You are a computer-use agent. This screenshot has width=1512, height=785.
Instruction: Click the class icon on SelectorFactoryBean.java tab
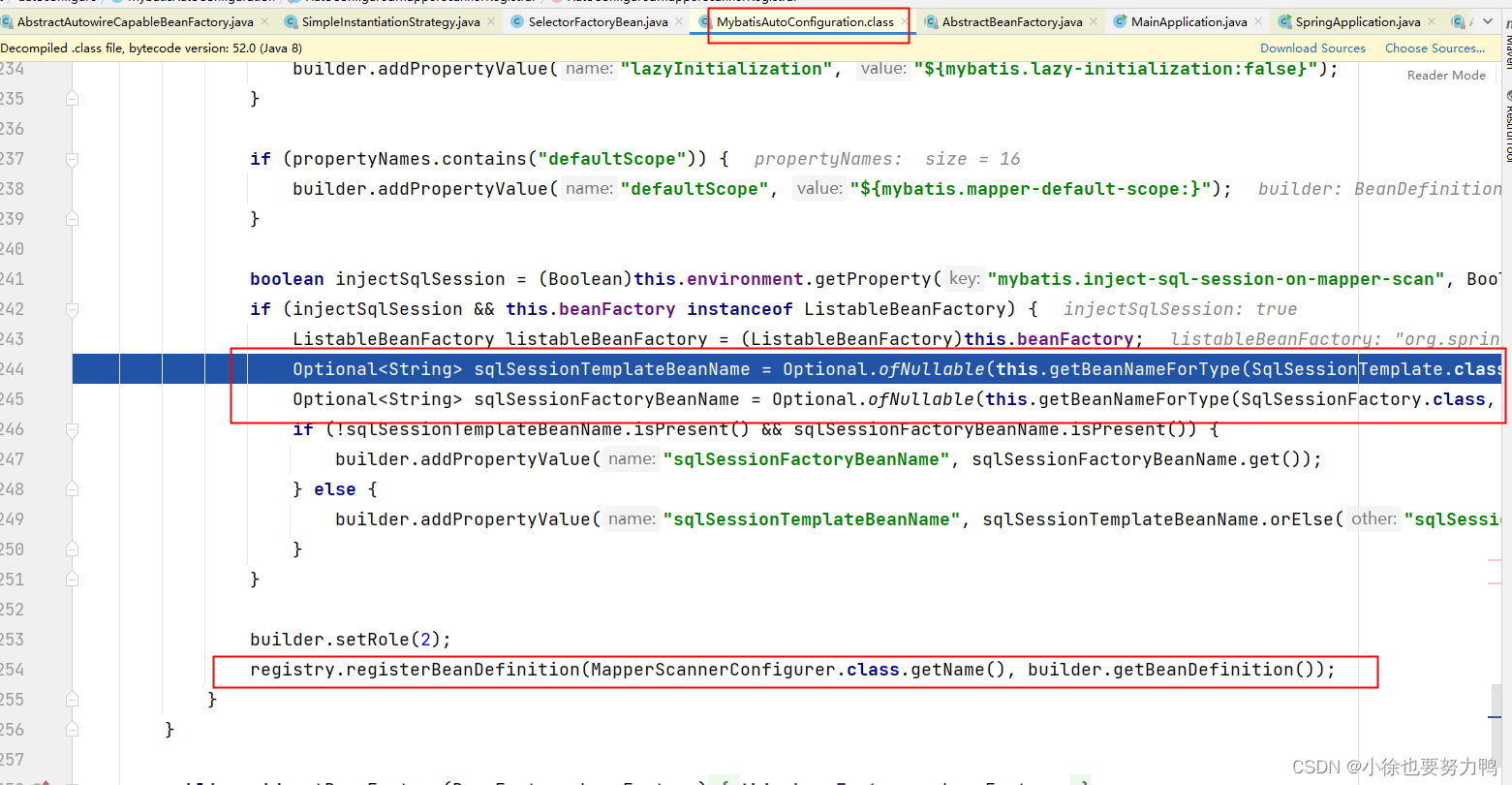tap(517, 21)
